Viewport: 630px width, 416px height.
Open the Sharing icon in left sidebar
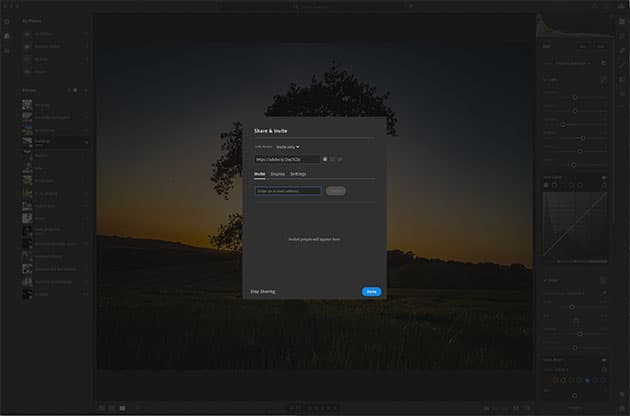pyautogui.click(x=7, y=51)
